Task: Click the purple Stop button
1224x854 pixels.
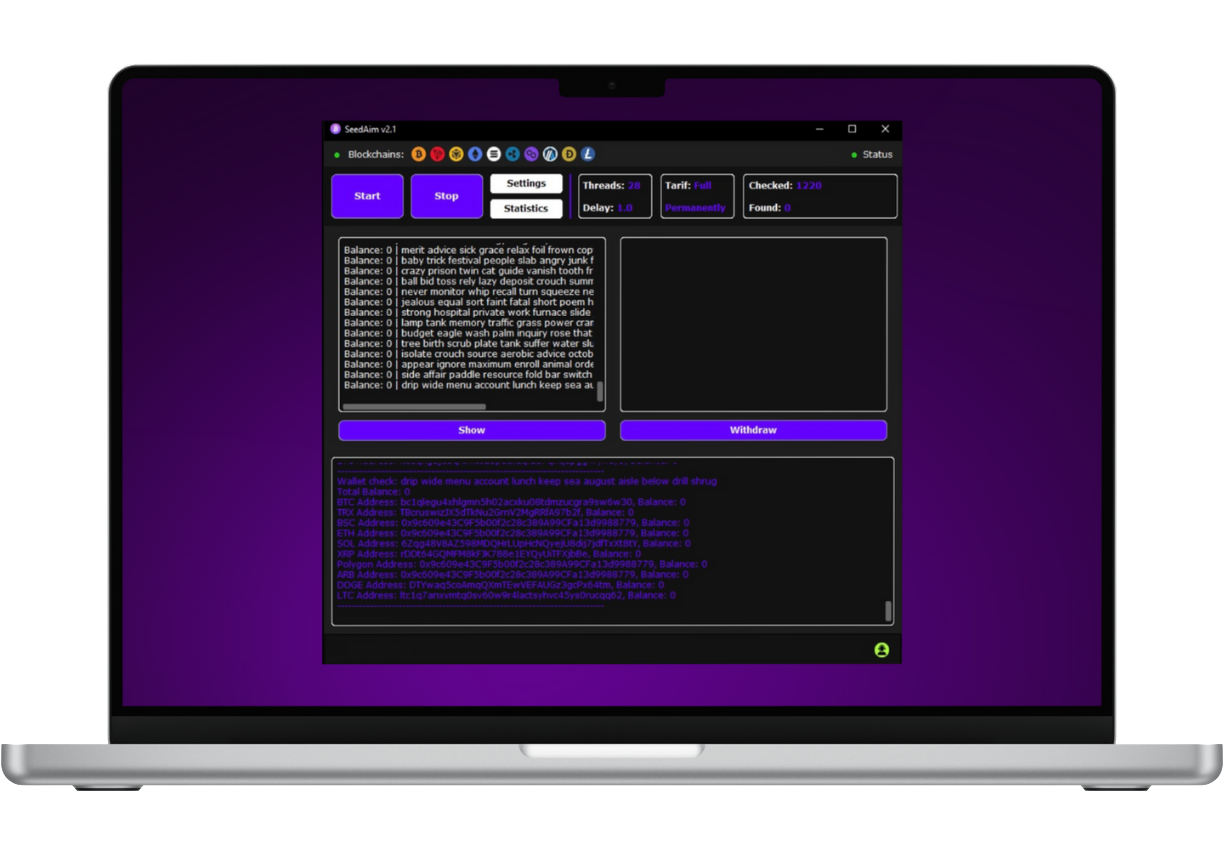Action: point(447,196)
